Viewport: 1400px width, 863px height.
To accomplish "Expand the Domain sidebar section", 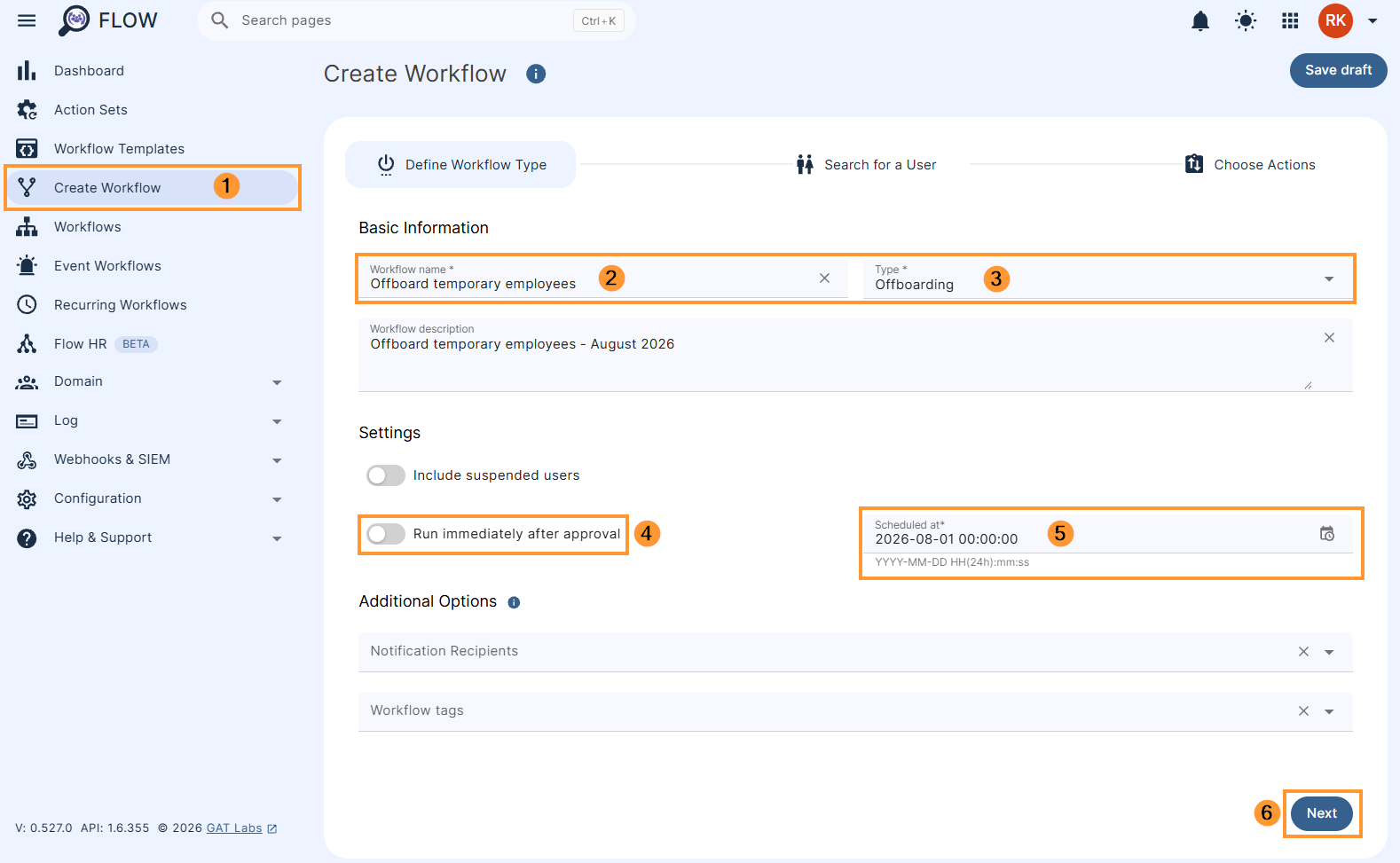I will [277, 382].
